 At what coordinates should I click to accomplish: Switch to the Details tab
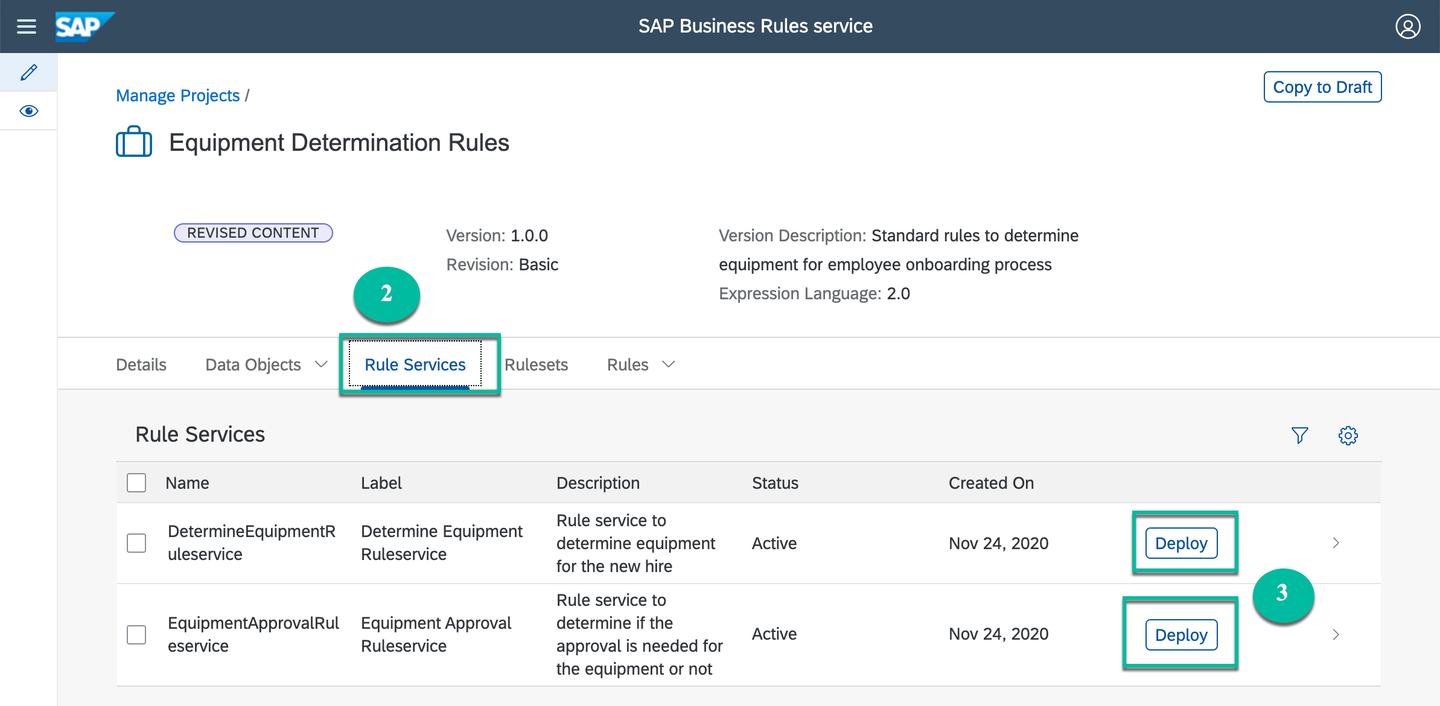[141, 365]
